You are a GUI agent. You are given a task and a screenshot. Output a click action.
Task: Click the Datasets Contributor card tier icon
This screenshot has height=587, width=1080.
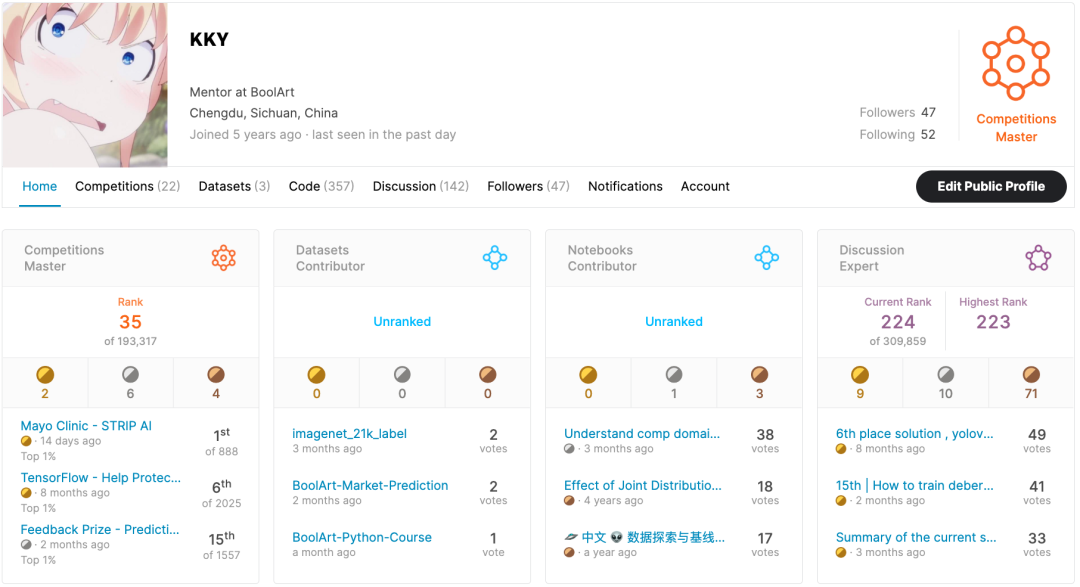pyautogui.click(x=495, y=258)
